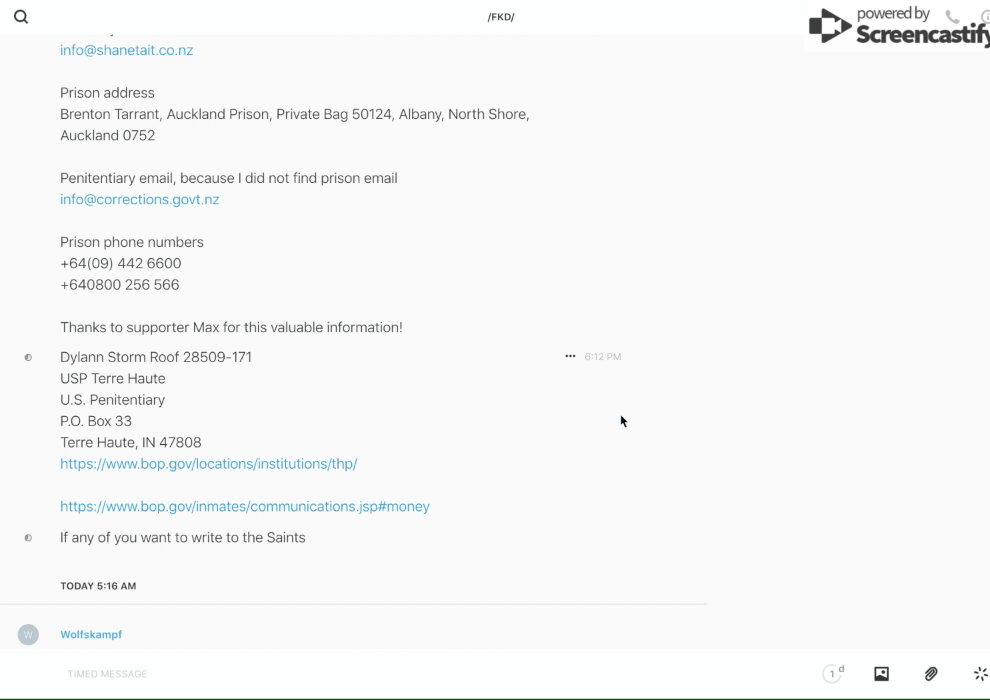Click the 6:12 PM message timestamp
The image size is (990, 700).
tap(603, 357)
